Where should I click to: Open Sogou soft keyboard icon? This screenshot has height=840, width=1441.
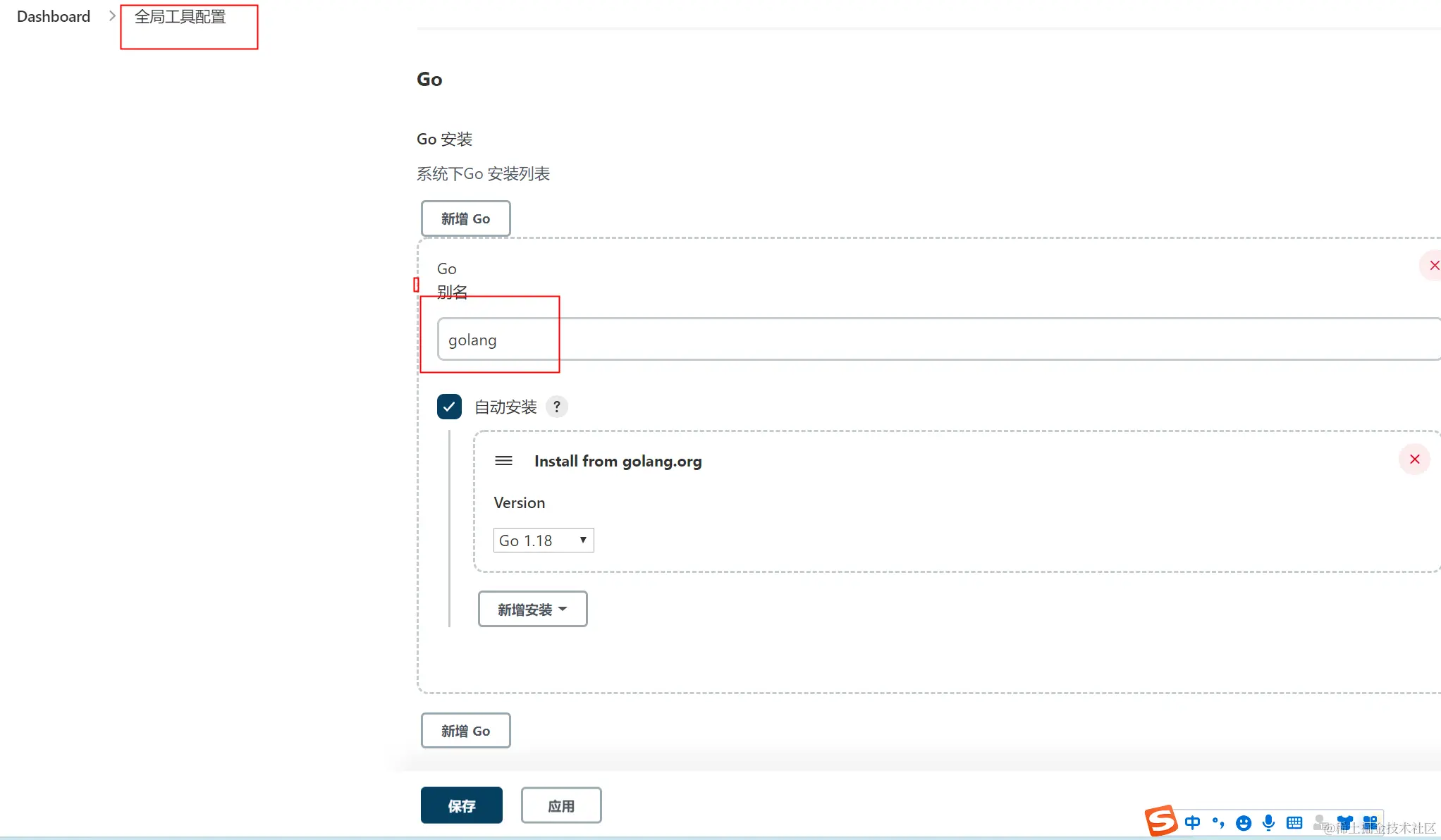[1294, 822]
